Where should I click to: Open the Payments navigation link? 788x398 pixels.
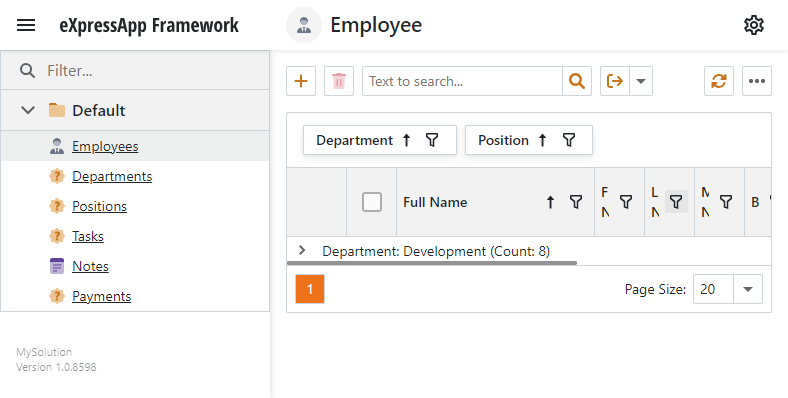[102, 296]
